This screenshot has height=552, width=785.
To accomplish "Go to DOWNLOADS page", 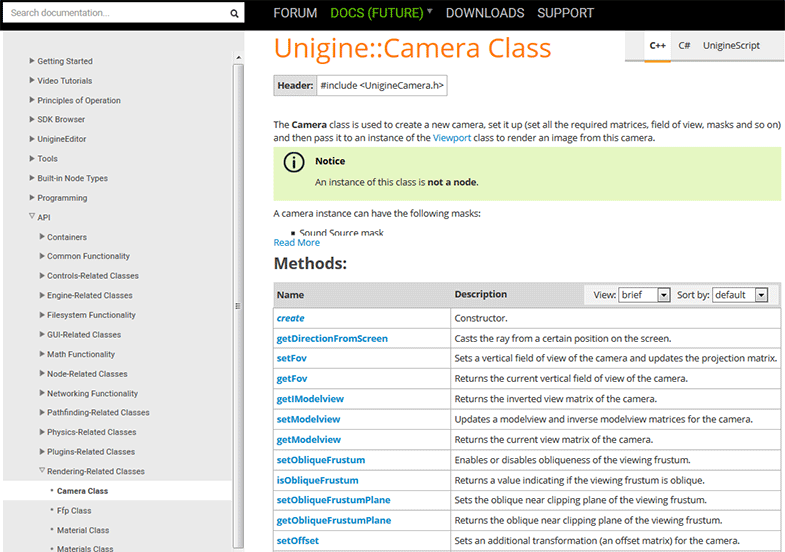I will pos(485,13).
